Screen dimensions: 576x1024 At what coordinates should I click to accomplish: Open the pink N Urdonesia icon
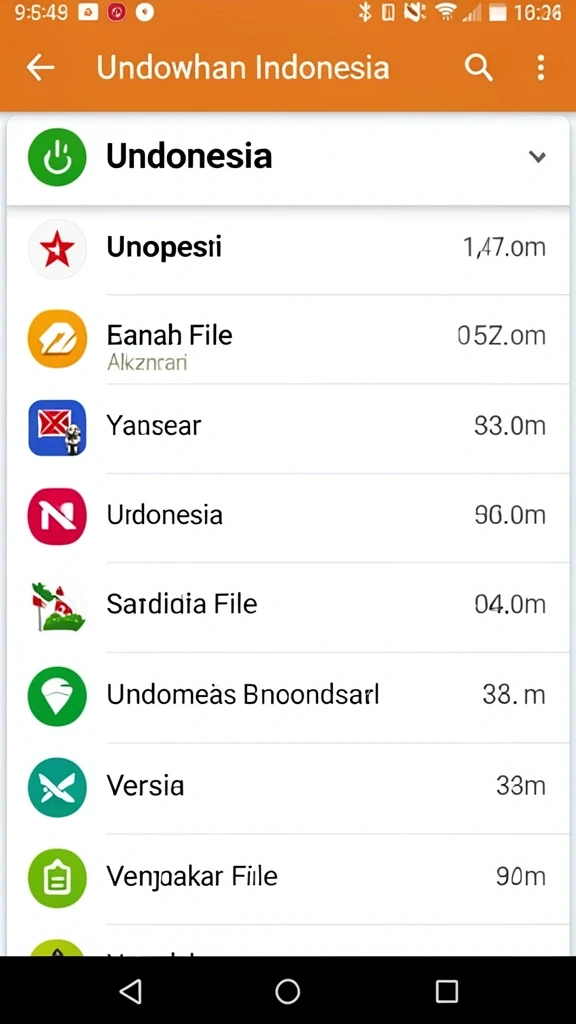point(57,516)
